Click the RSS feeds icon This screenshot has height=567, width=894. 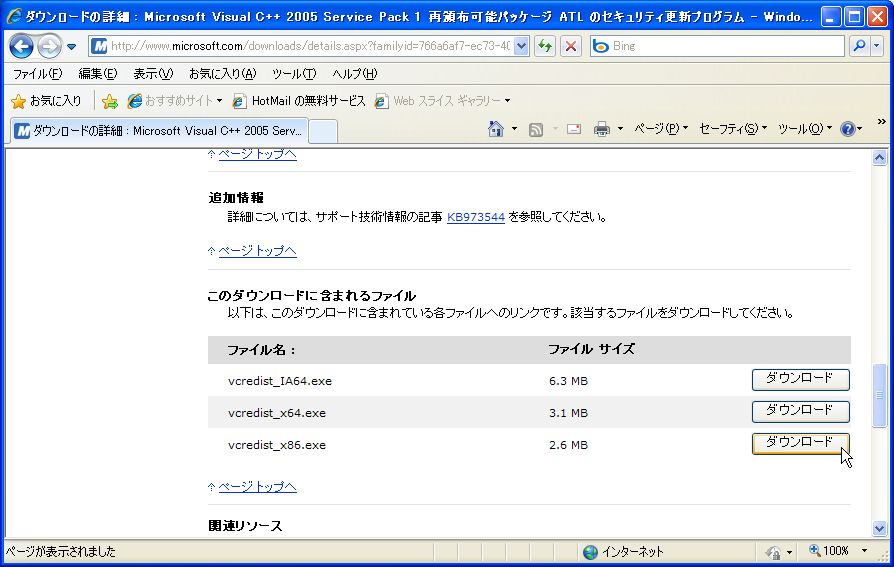pos(536,129)
